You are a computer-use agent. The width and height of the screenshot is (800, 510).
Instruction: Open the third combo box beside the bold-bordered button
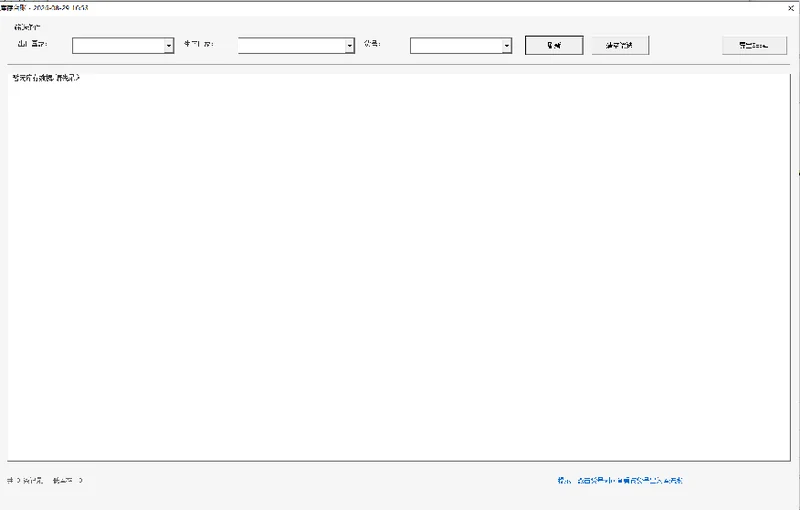(x=461, y=45)
